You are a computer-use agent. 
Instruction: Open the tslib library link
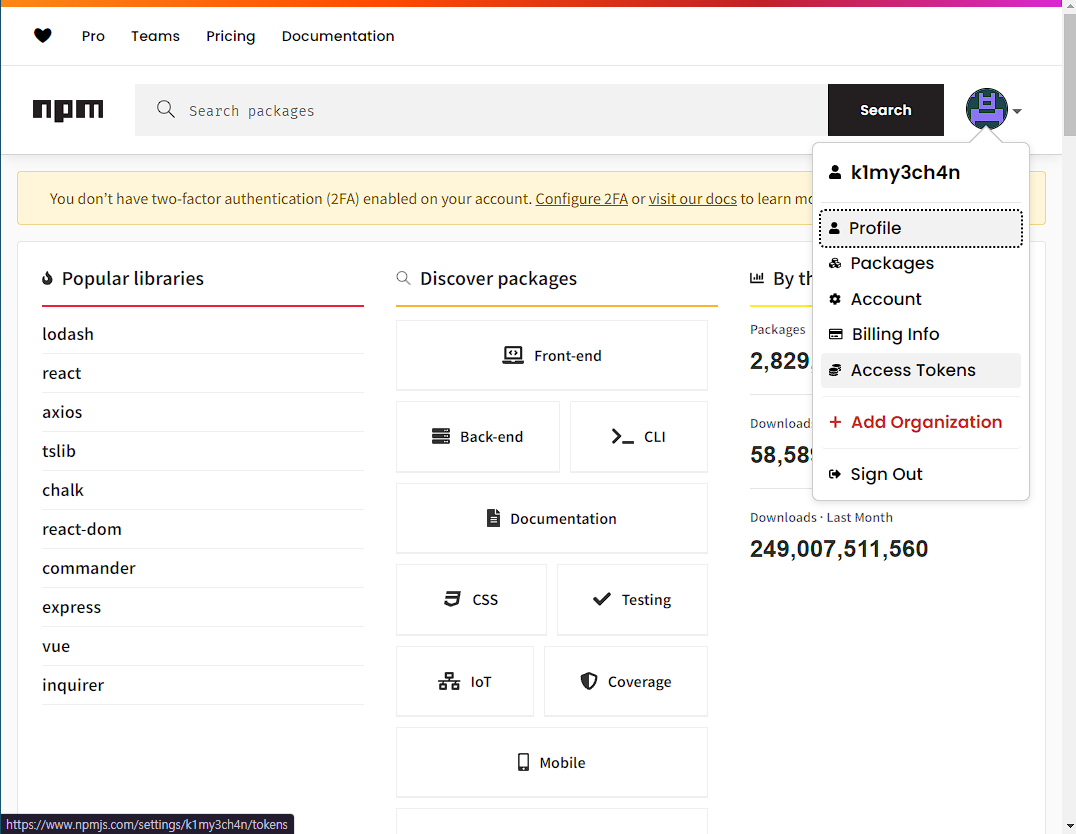tap(59, 452)
